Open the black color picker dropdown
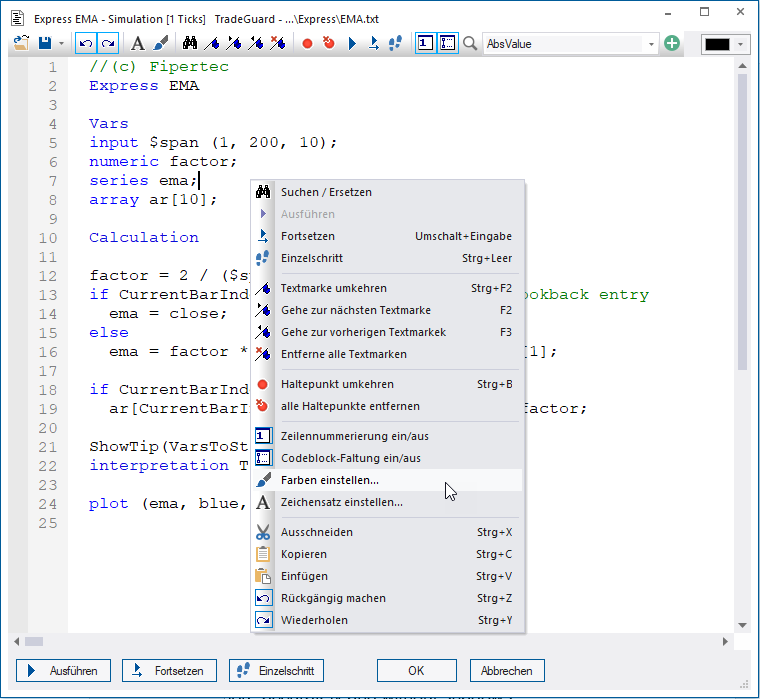Viewport: 760px width, 699px height. 741,44
